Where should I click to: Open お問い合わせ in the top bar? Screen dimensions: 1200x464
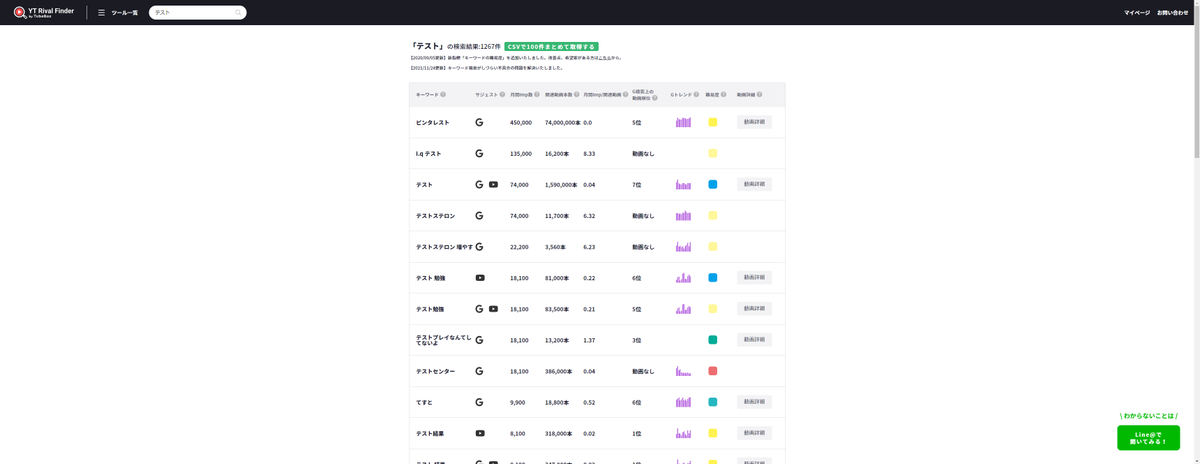[x=1173, y=13]
